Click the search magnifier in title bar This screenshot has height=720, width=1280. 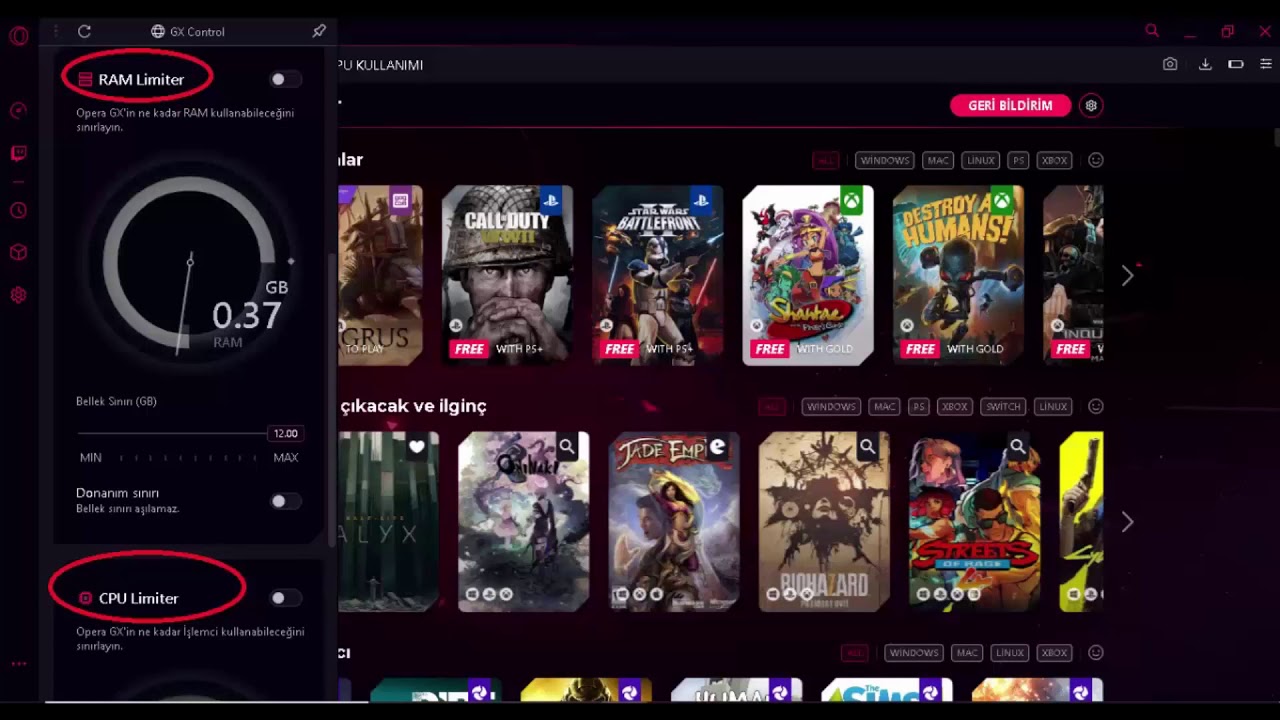(1152, 31)
